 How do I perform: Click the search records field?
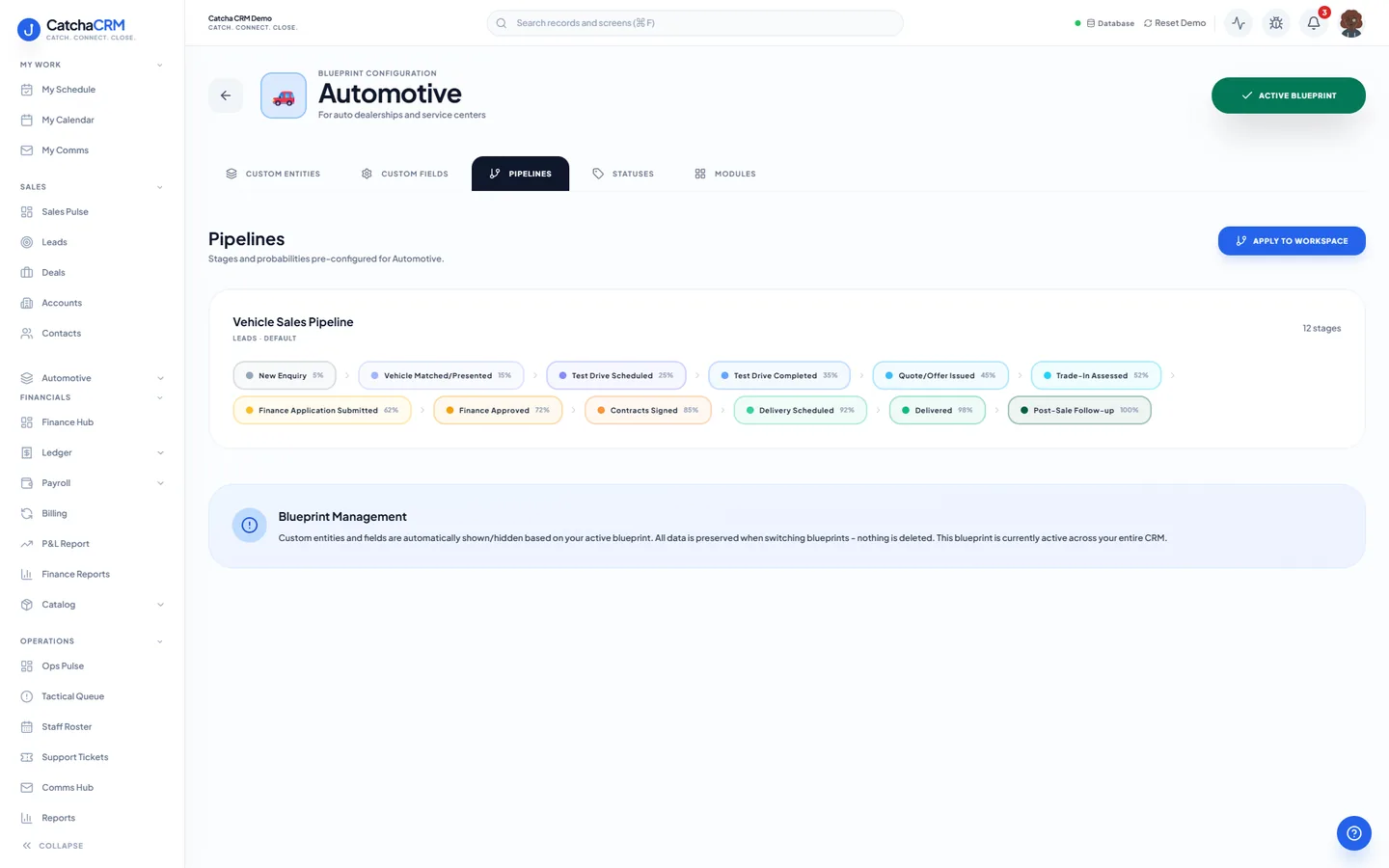[x=695, y=23]
